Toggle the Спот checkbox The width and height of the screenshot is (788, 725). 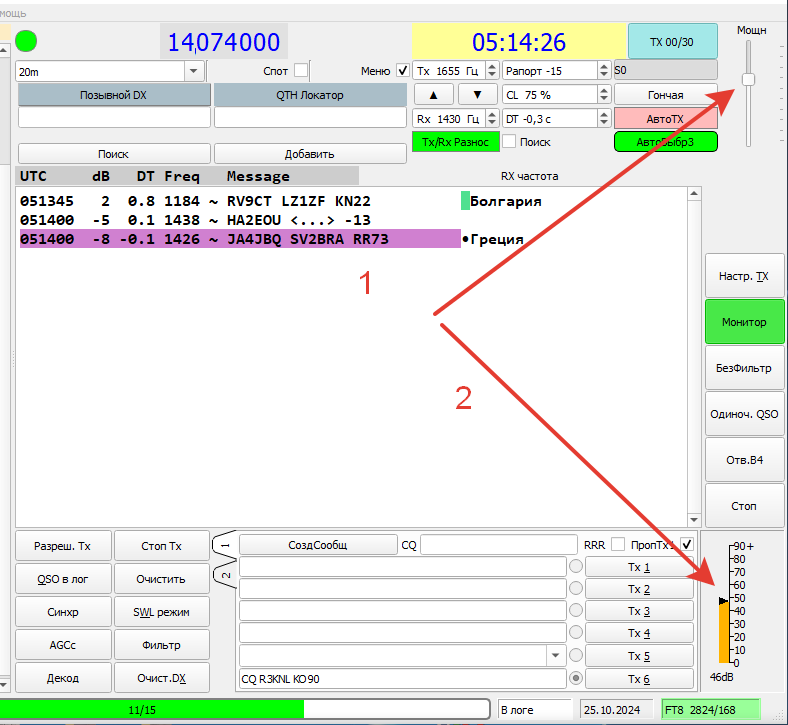[301, 70]
